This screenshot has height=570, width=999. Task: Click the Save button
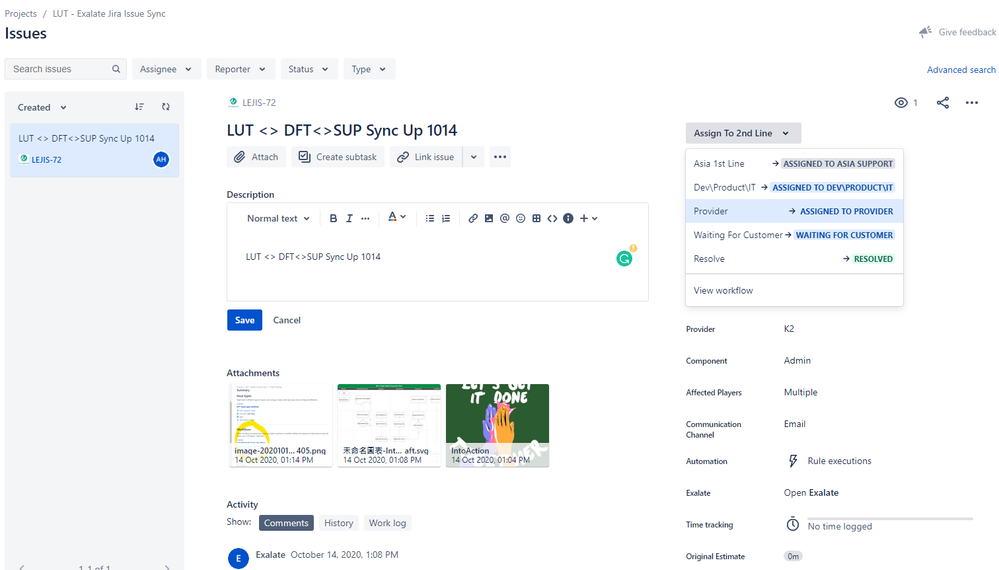click(x=245, y=320)
